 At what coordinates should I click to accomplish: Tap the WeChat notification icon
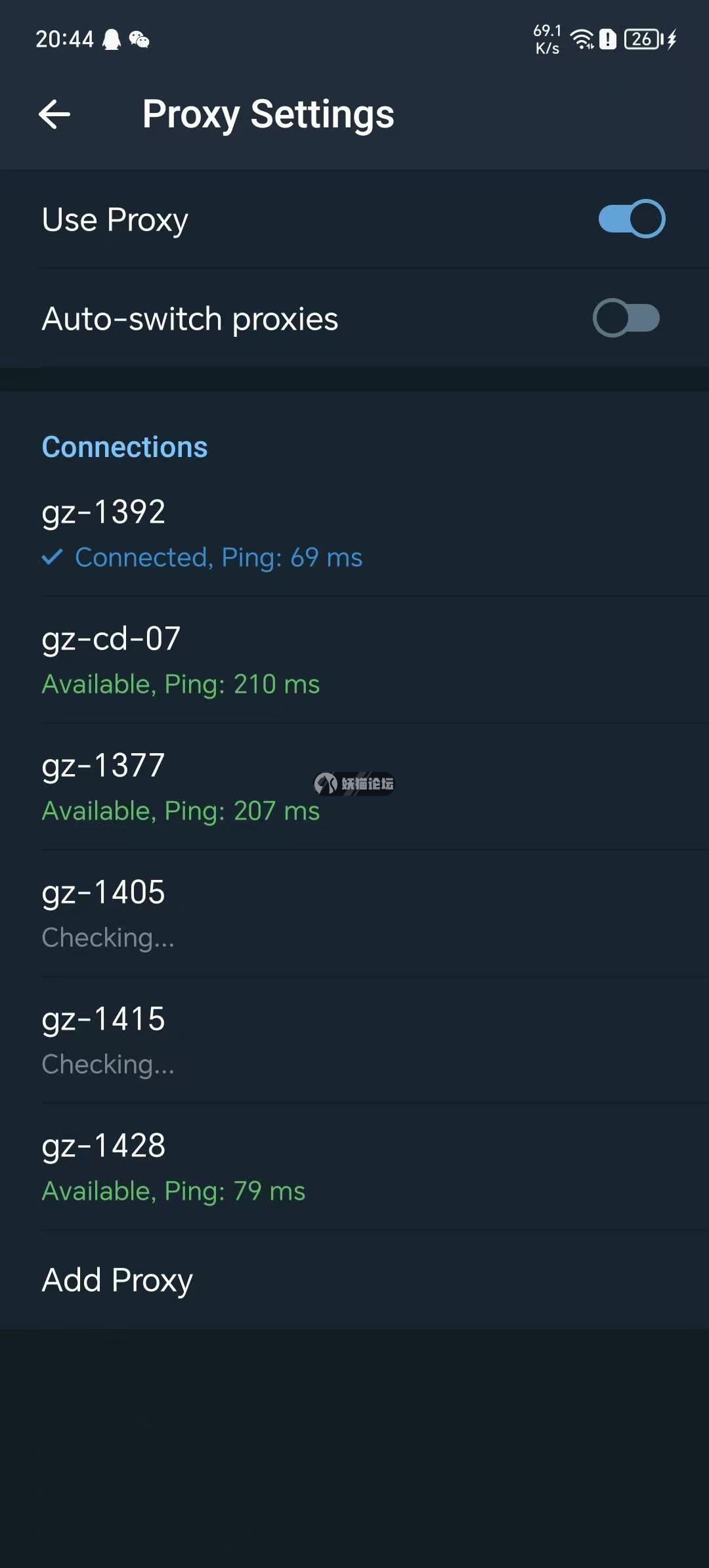tap(139, 39)
